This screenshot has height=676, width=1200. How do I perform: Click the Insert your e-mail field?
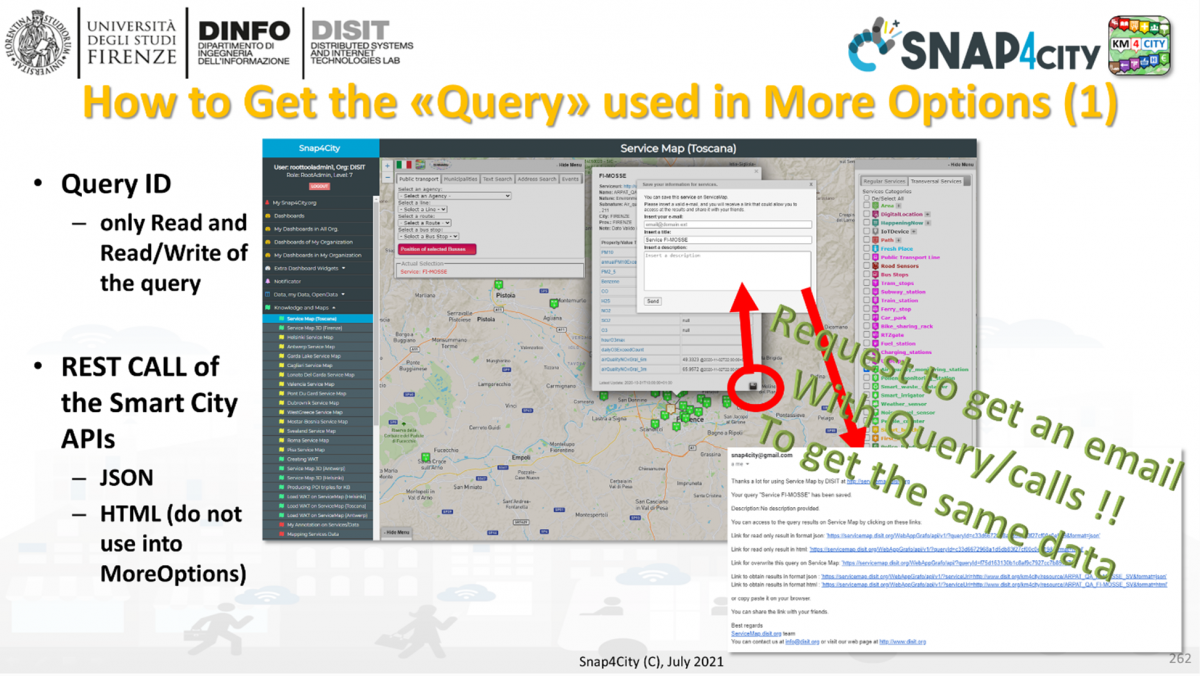tap(726, 226)
